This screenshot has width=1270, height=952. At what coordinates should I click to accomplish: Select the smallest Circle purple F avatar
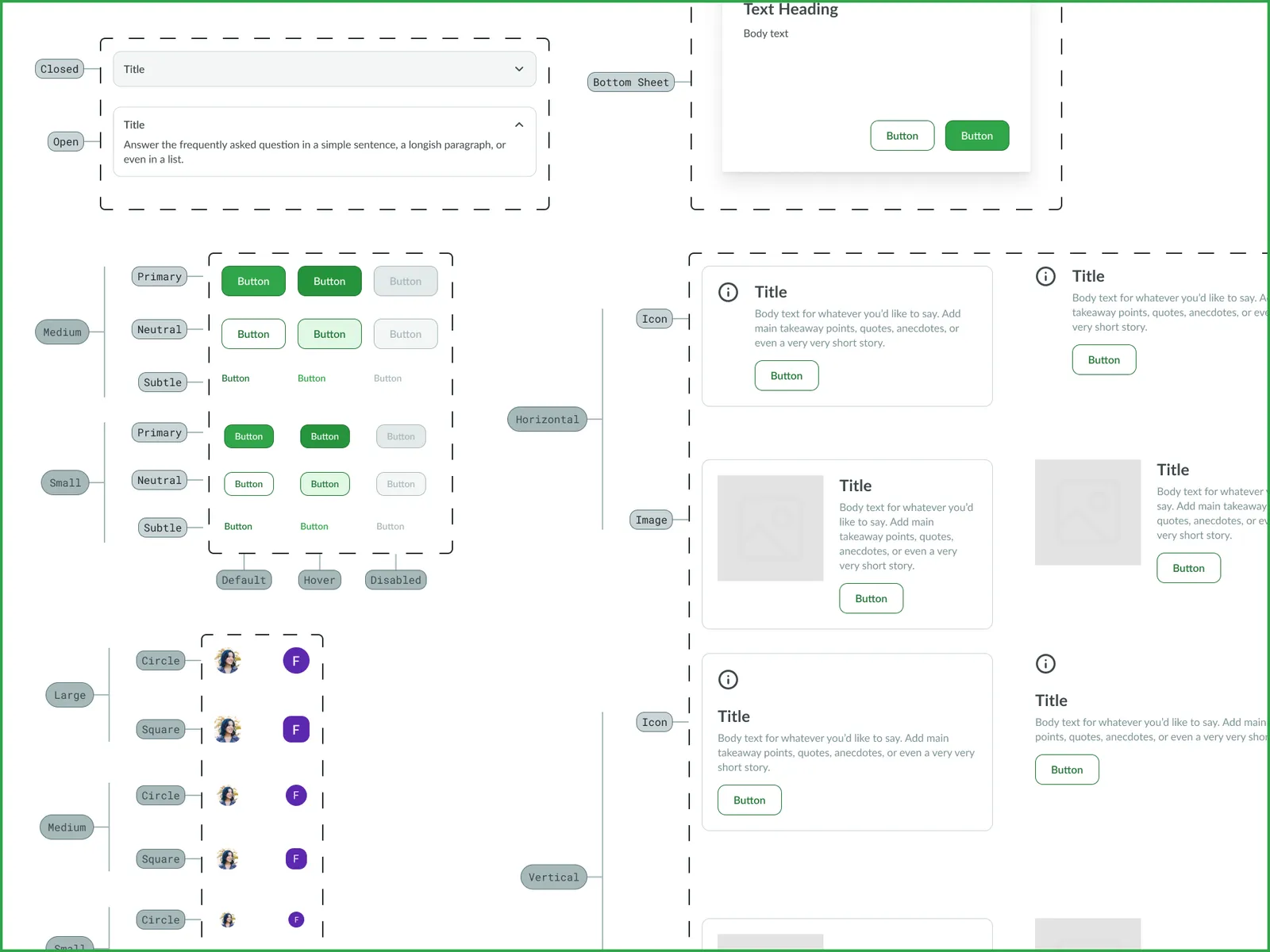(296, 920)
